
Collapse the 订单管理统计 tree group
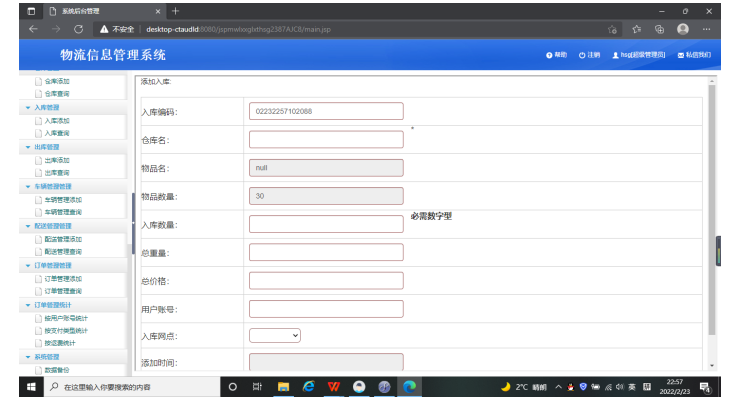(27, 305)
